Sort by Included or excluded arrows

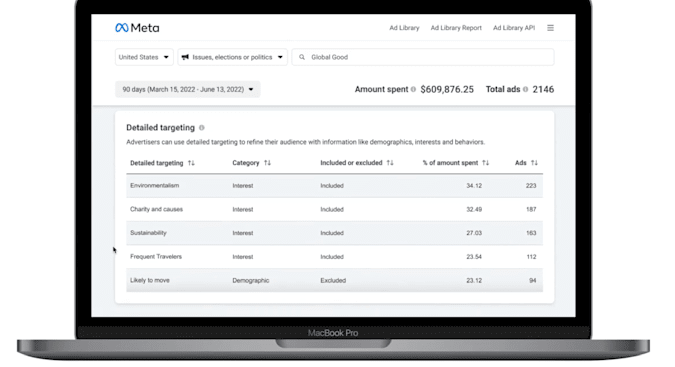click(390, 163)
